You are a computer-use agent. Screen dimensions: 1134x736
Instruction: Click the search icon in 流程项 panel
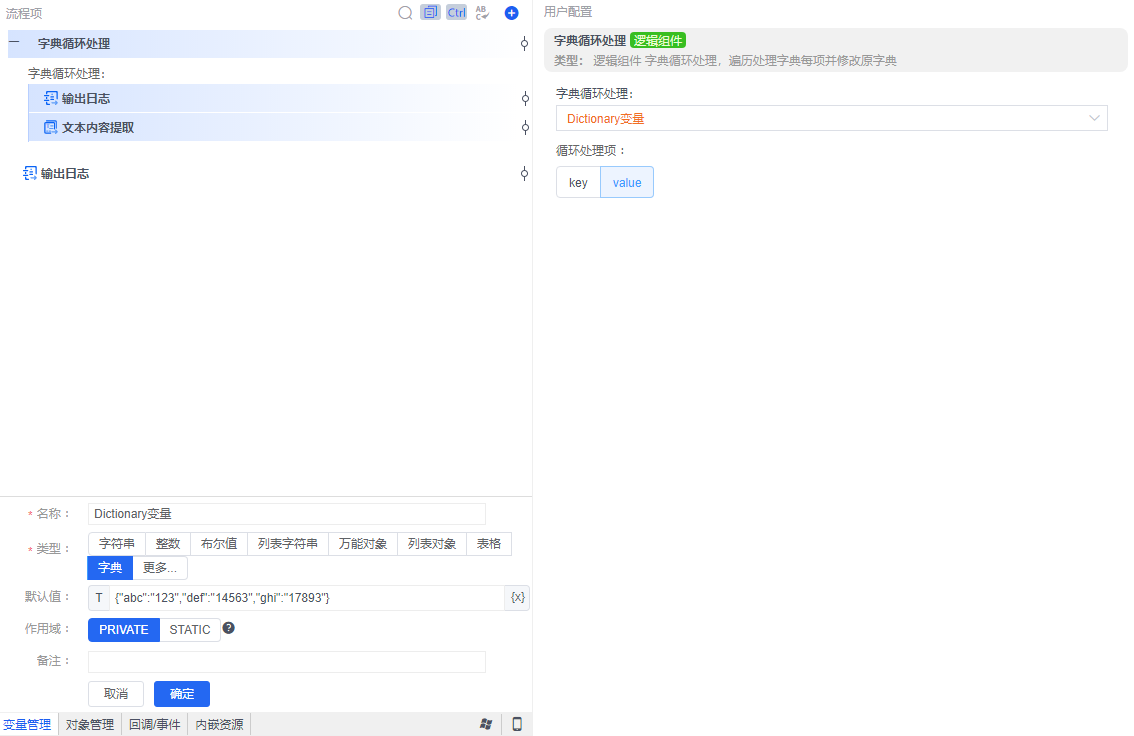click(x=405, y=12)
